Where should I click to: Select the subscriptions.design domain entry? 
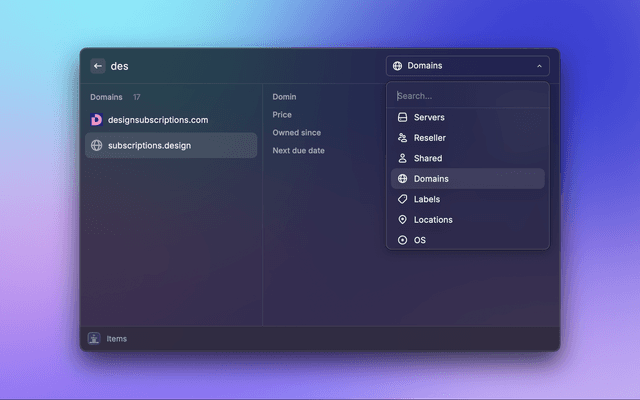point(149,145)
